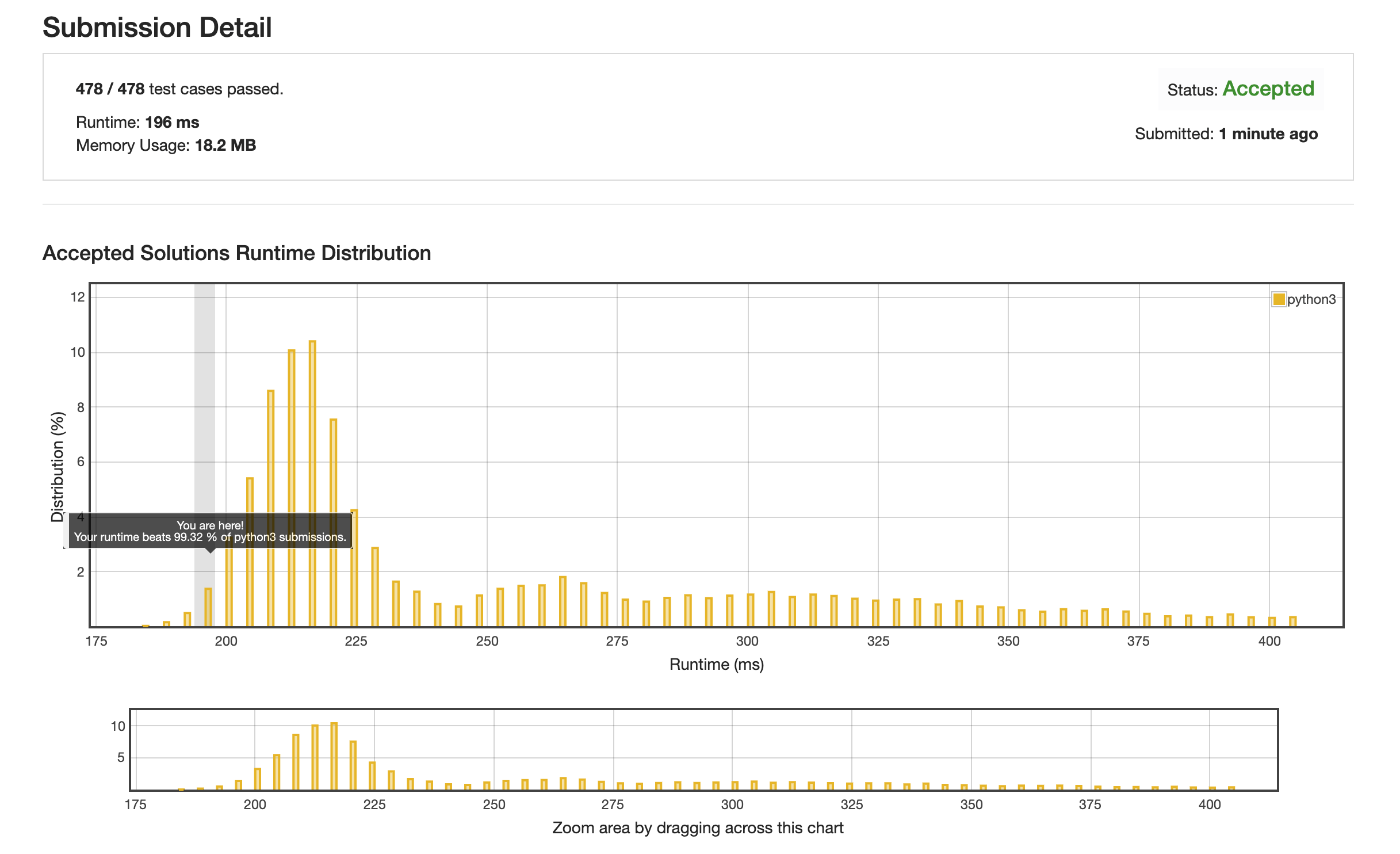The height and width of the screenshot is (854, 1400).
Task: Click the '478 / 478 test cases passed' text
Action: 179,89
